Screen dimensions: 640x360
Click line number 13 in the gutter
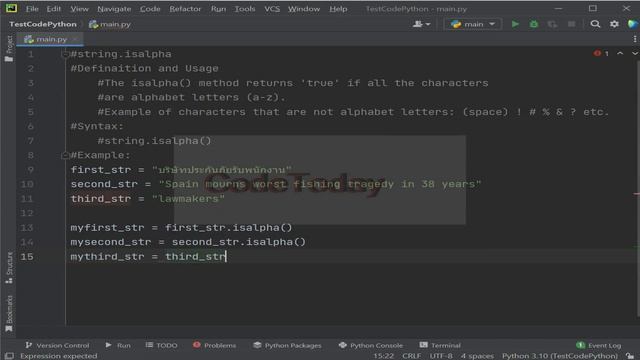click(x=27, y=228)
